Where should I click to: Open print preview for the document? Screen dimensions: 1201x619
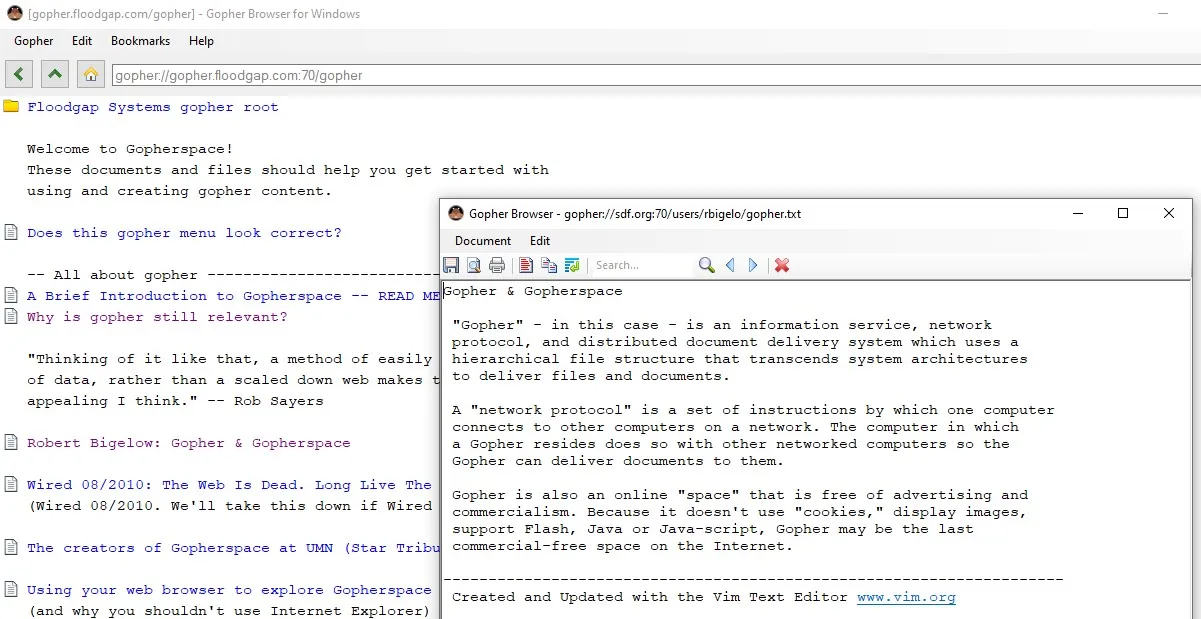tap(473, 264)
